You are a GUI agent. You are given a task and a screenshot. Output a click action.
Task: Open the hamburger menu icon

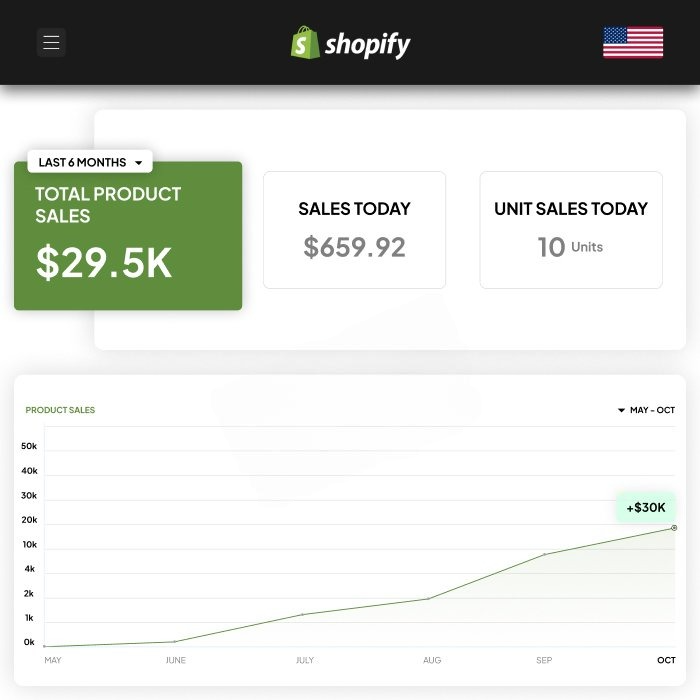(x=51, y=42)
